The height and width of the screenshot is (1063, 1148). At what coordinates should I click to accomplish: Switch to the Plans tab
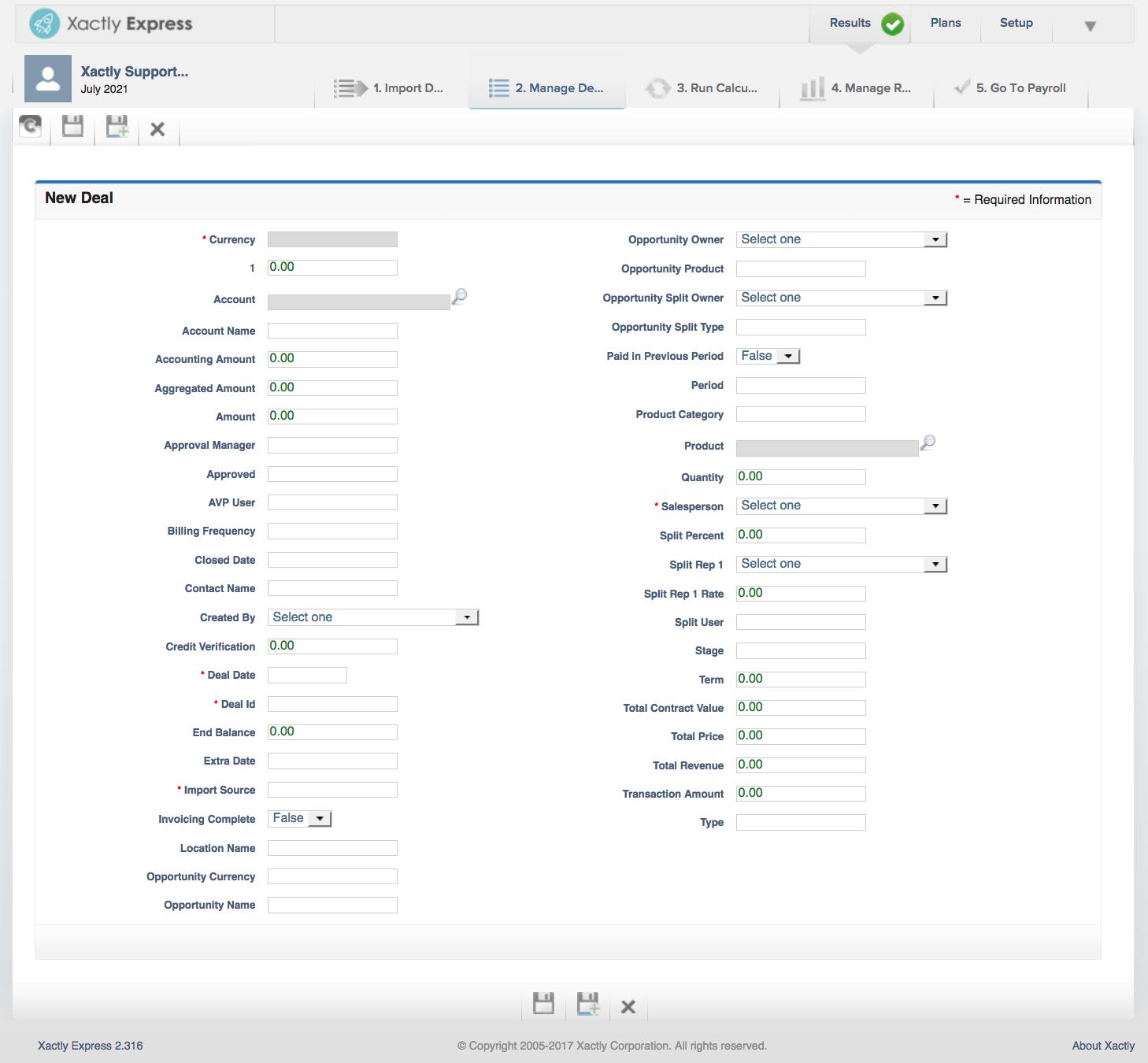pos(946,23)
